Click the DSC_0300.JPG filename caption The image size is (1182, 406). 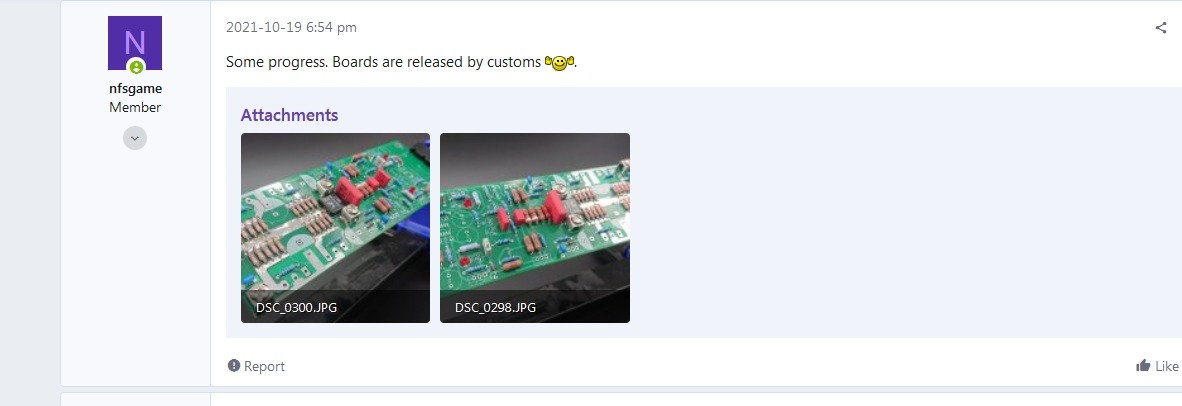click(296, 308)
